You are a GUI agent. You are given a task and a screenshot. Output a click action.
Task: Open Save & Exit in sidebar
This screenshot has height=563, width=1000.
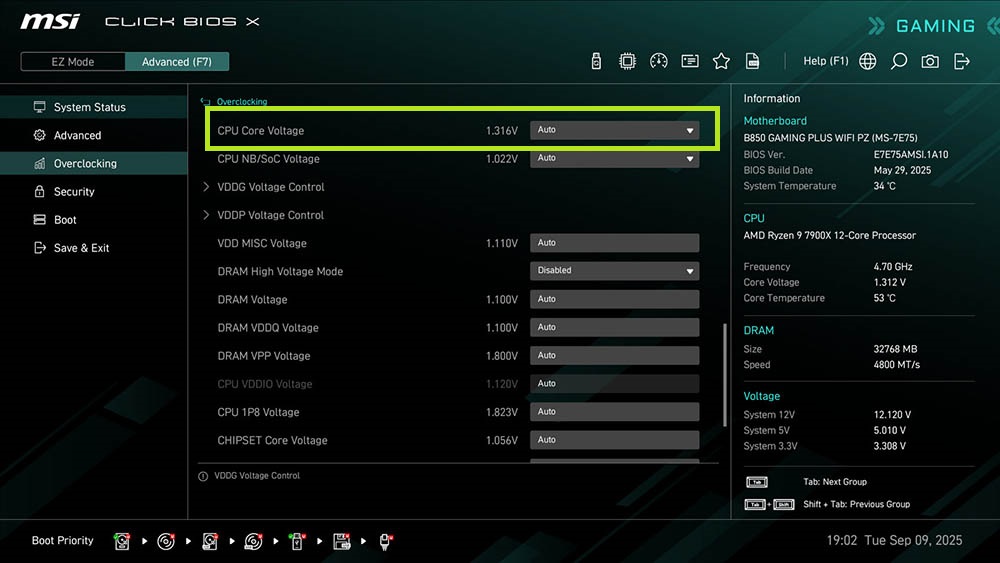pos(94,248)
